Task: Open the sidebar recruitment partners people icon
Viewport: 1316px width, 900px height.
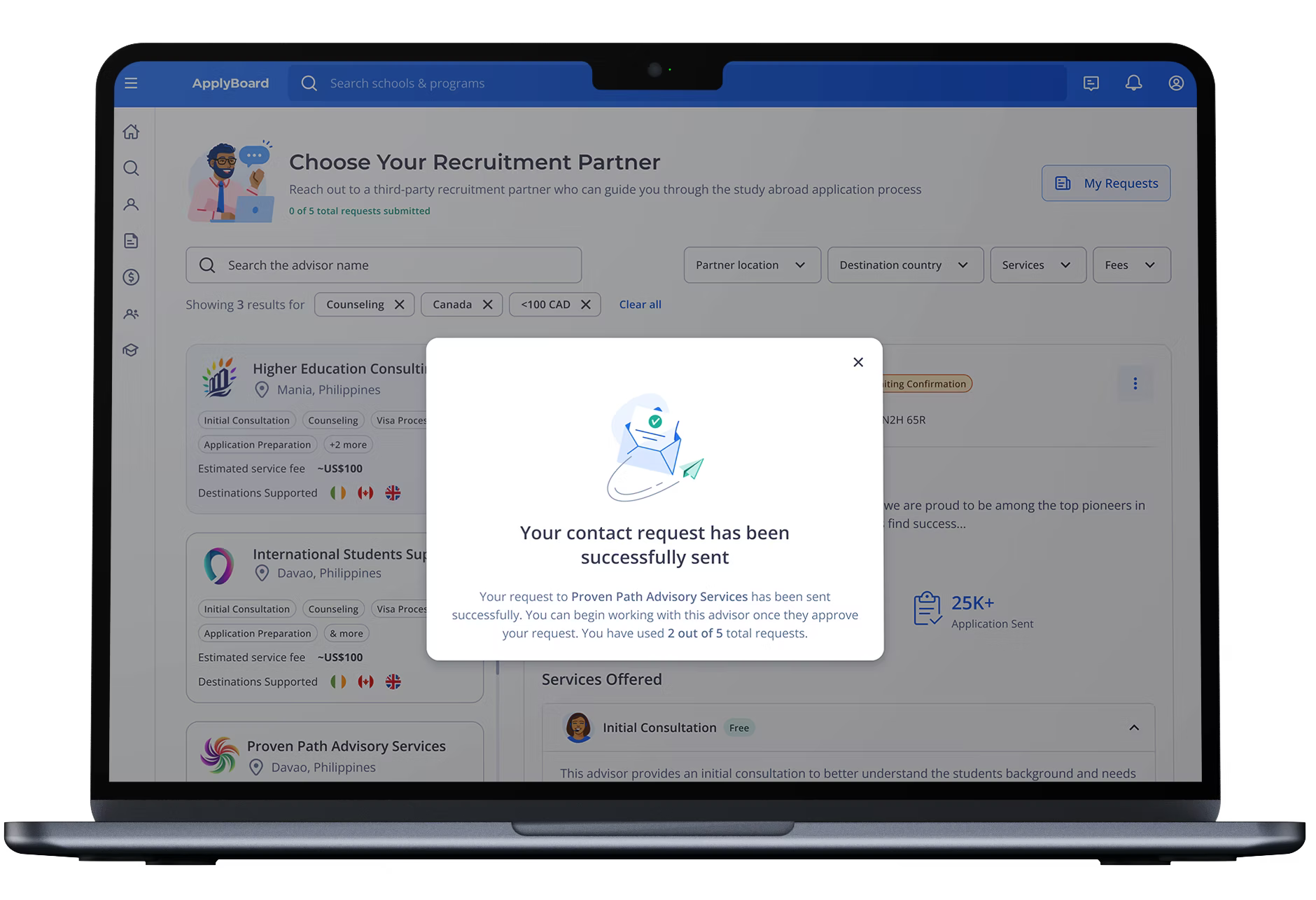Action: (131, 314)
